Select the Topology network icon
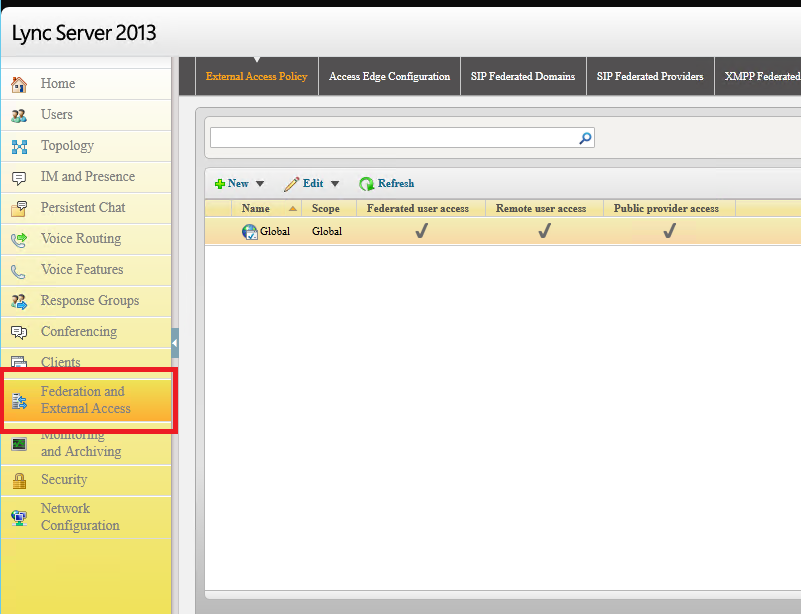The width and height of the screenshot is (804, 614). [x=19, y=147]
